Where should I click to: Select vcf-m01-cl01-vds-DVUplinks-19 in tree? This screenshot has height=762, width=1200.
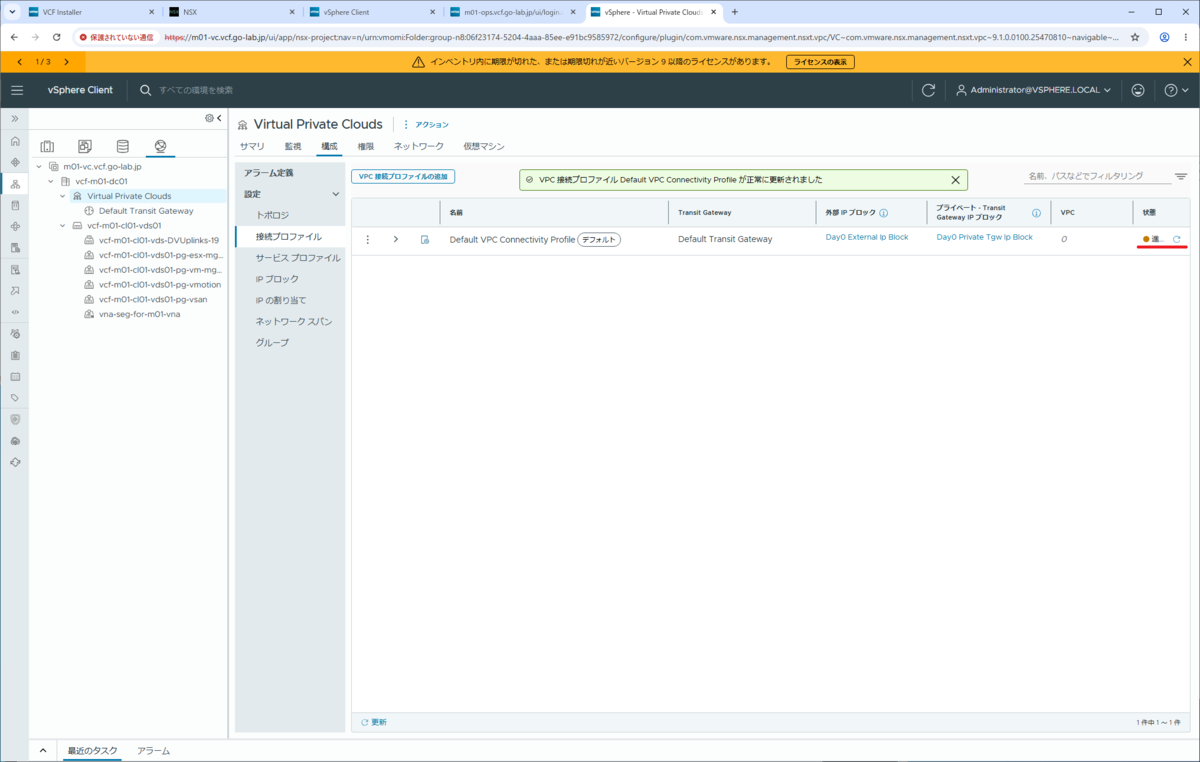[159, 240]
